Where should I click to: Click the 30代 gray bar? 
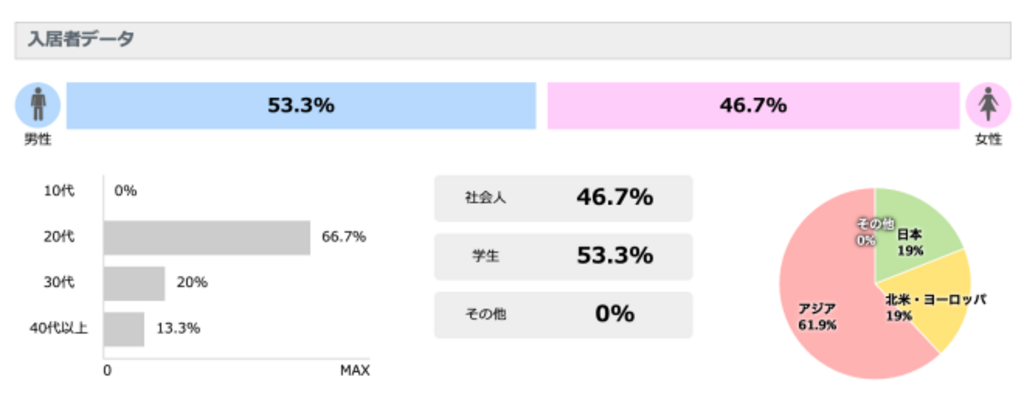134,283
